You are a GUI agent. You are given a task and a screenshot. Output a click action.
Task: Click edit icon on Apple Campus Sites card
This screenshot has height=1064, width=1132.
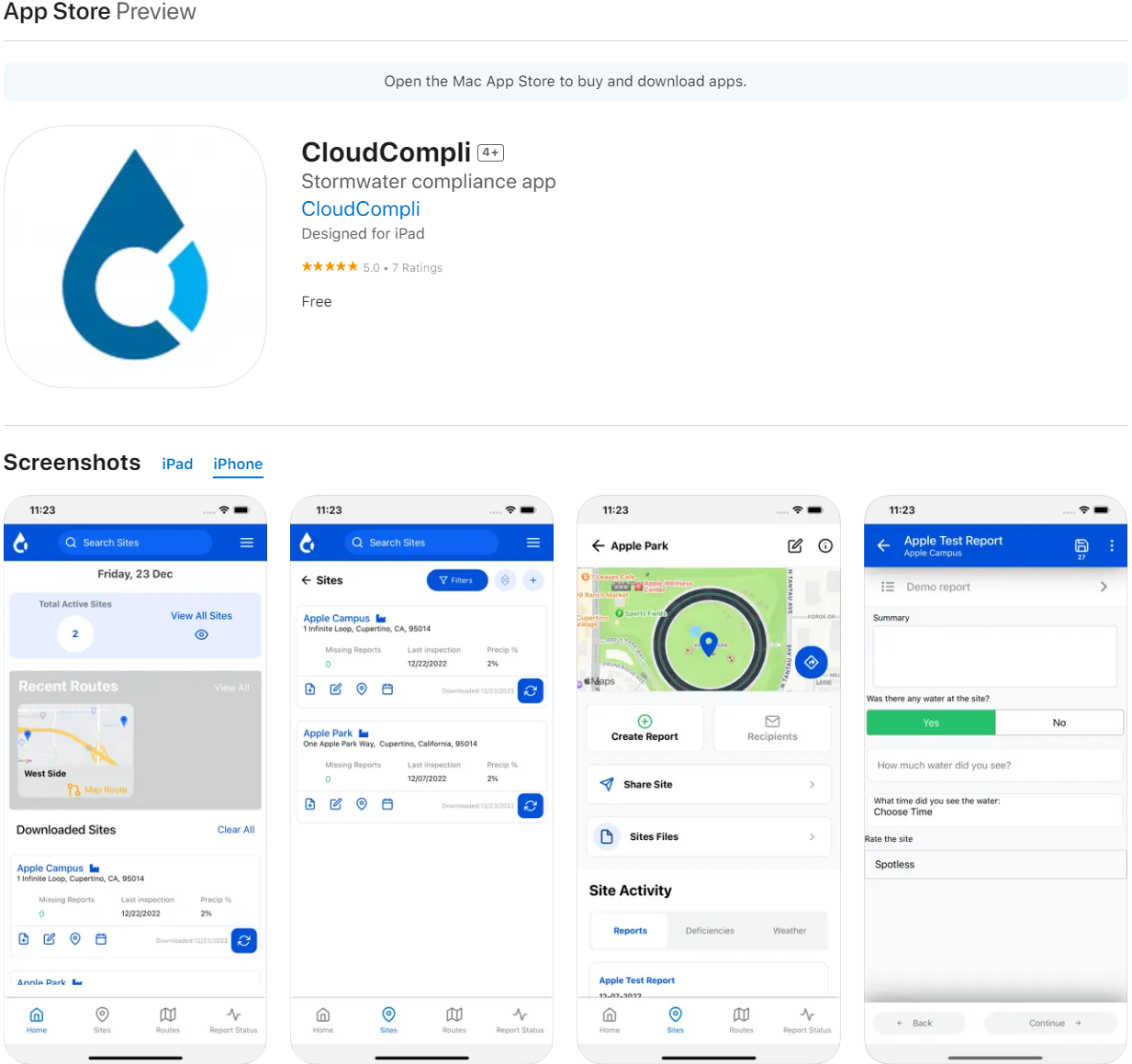coord(336,689)
